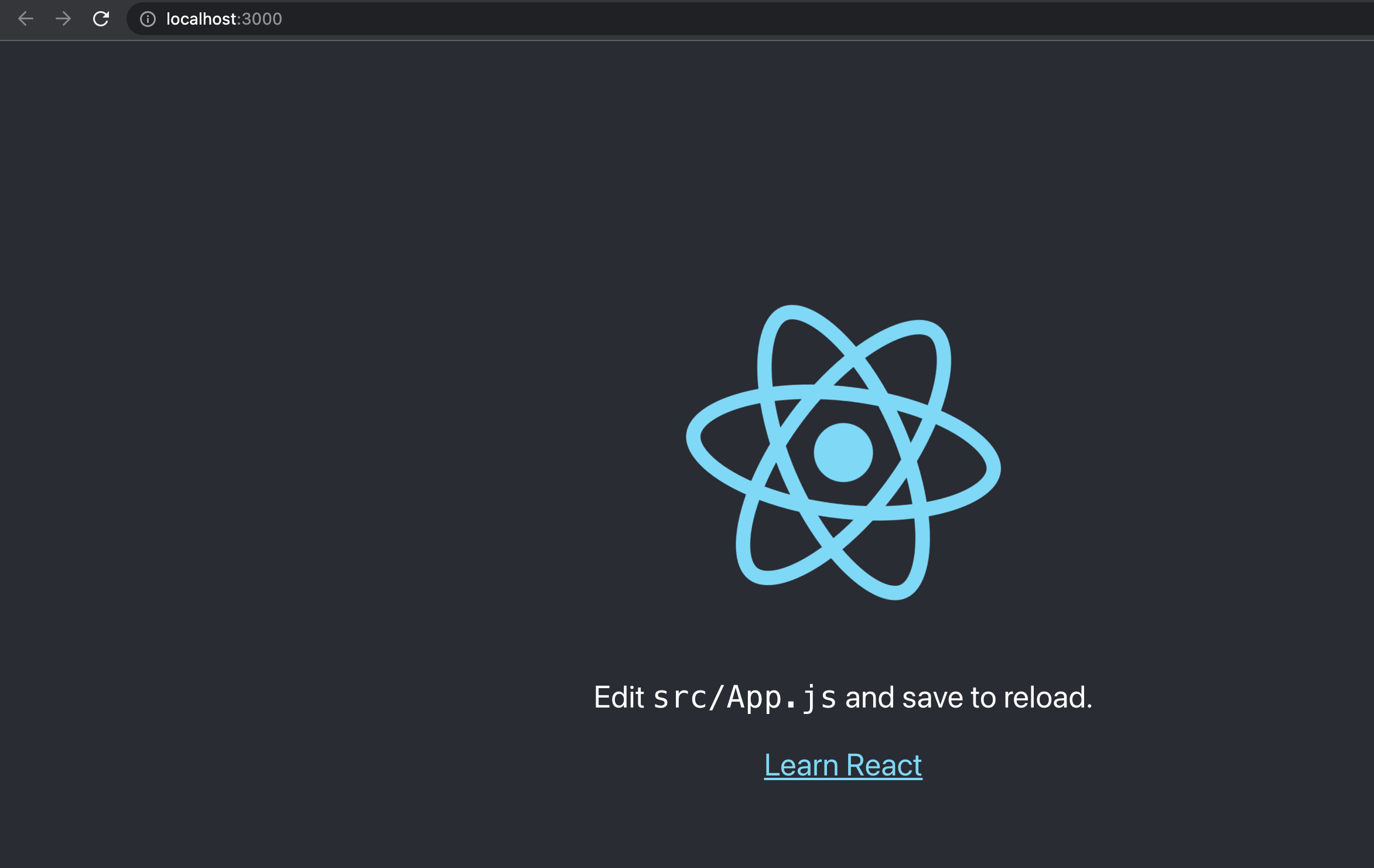
Task: Reload the localhost:3000 page
Action: click(x=101, y=19)
